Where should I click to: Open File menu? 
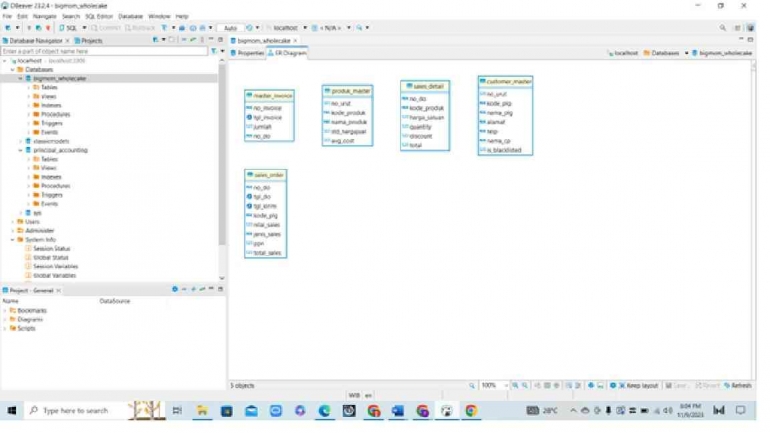click(7, 16)
